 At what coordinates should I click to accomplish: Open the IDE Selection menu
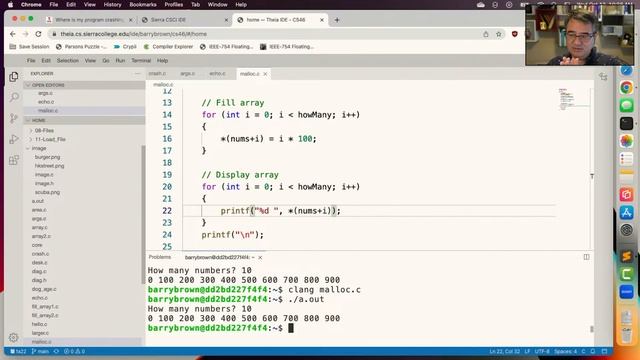[67, 60]
